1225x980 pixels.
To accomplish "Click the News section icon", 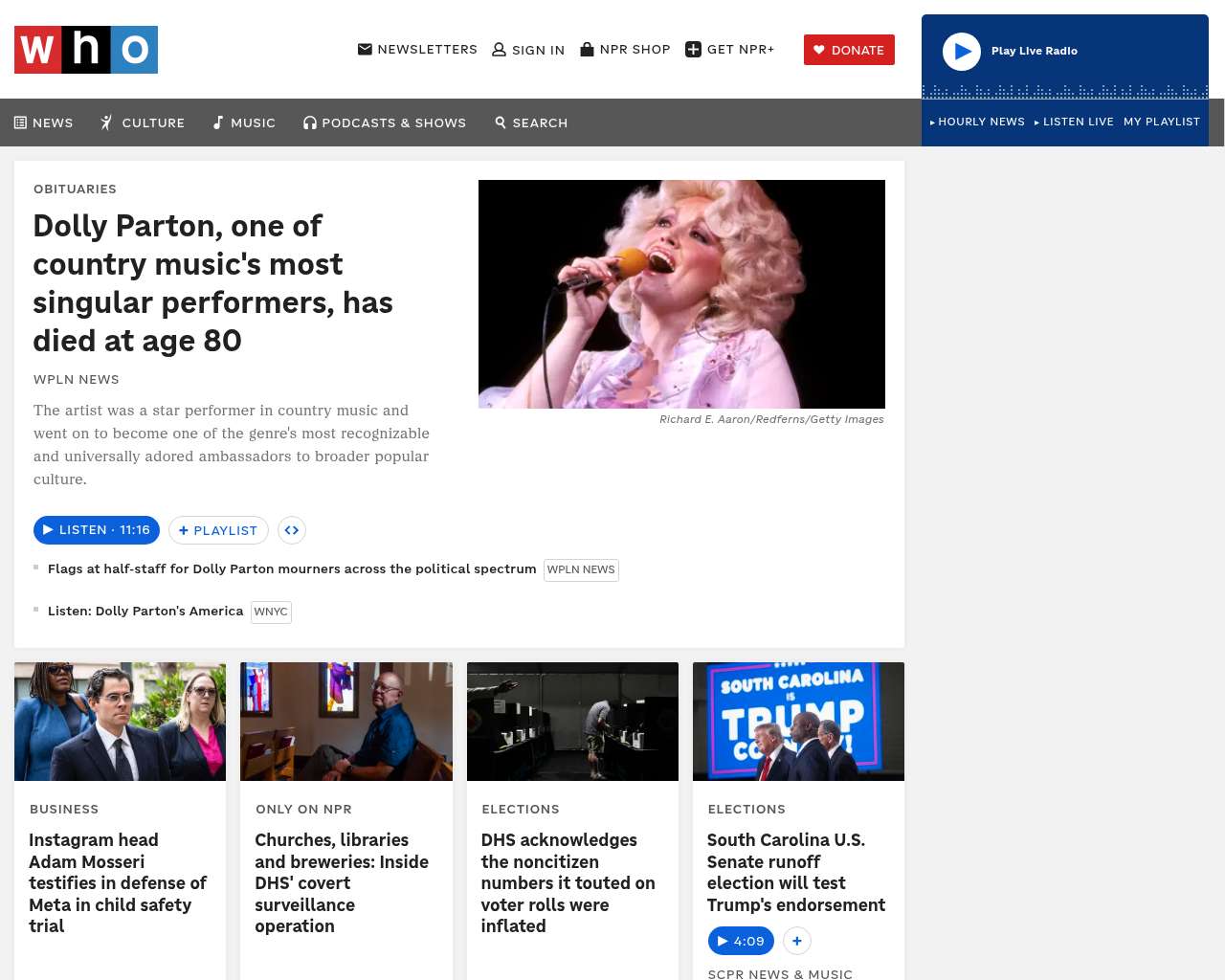I will click(20, 122).
